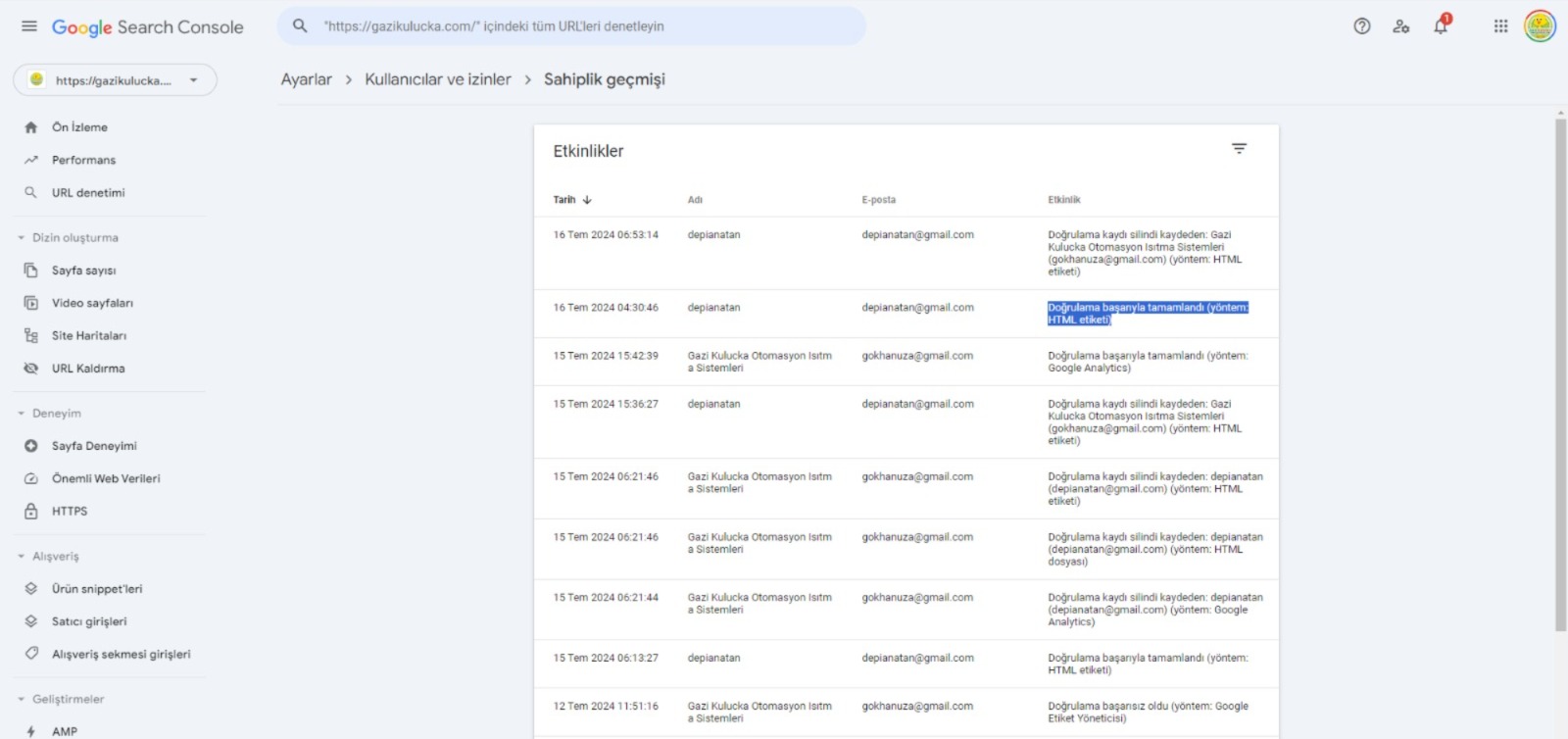Open the property selector dropdown
Image resolution: width=1568 pixels, height=739 pixels.
pyautogui.click(x=116, y=80)
